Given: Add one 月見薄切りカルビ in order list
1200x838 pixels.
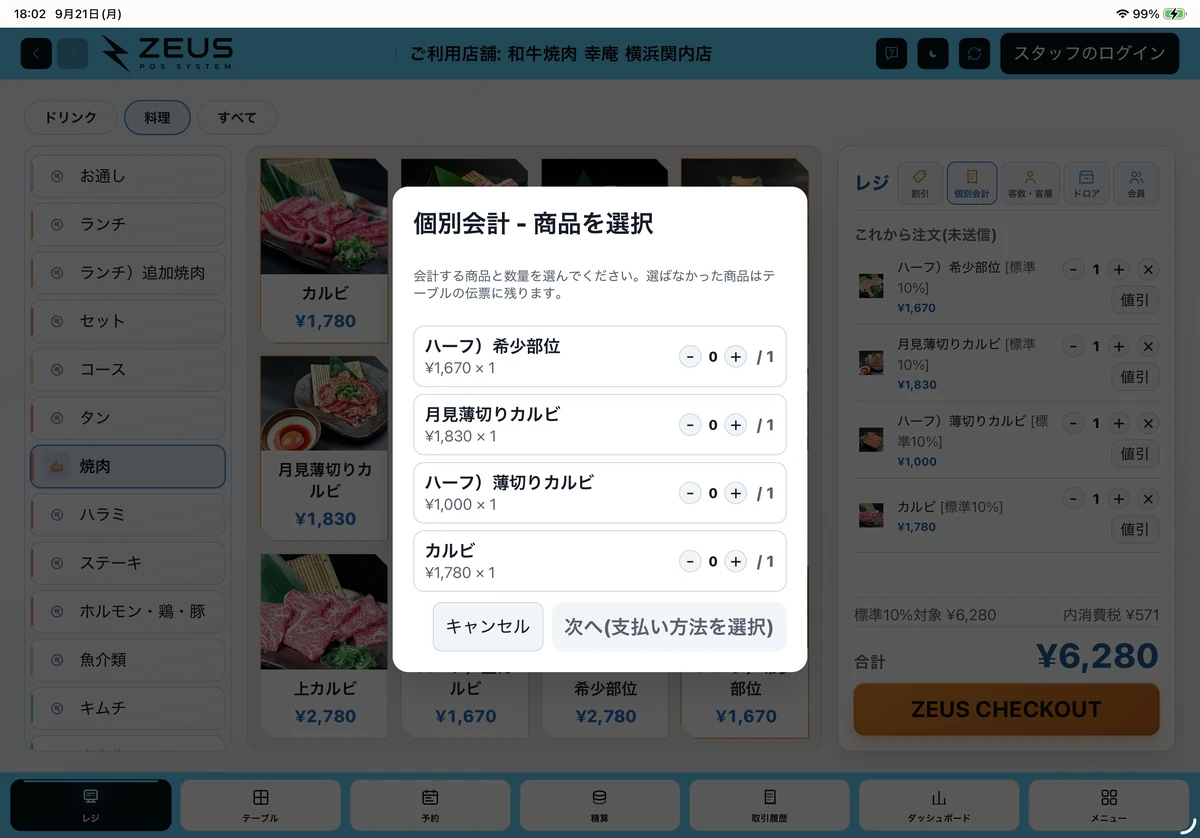Looking at the screenshot, I should [x=1119, y=346].
